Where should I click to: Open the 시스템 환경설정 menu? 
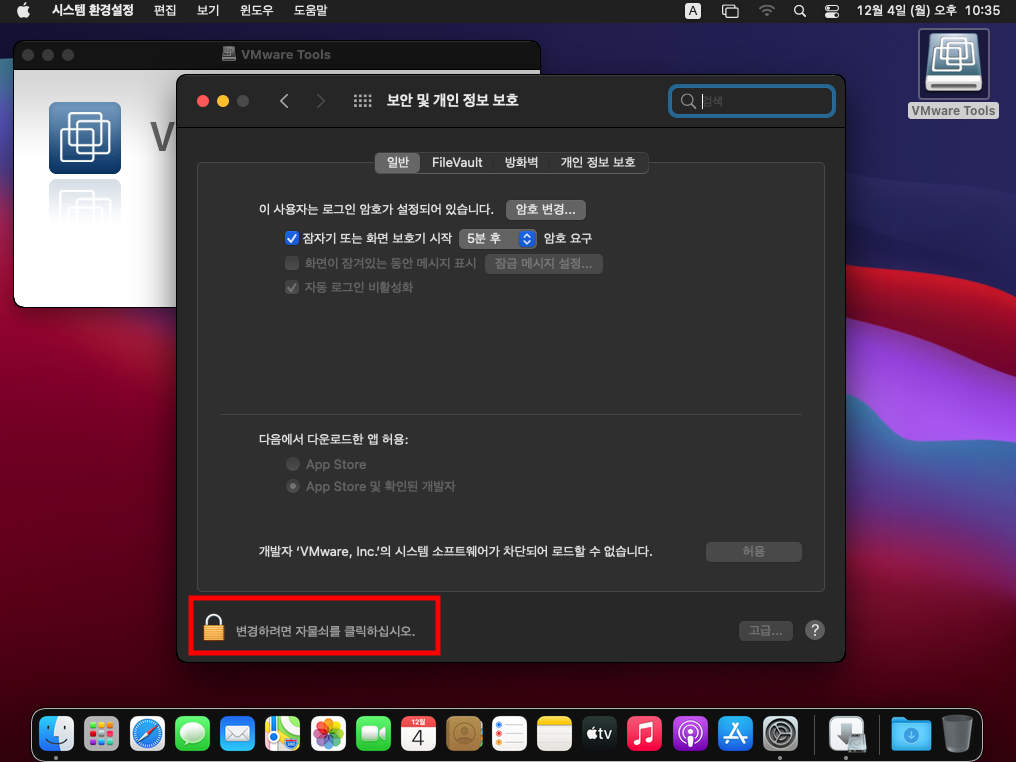[93, 11]
